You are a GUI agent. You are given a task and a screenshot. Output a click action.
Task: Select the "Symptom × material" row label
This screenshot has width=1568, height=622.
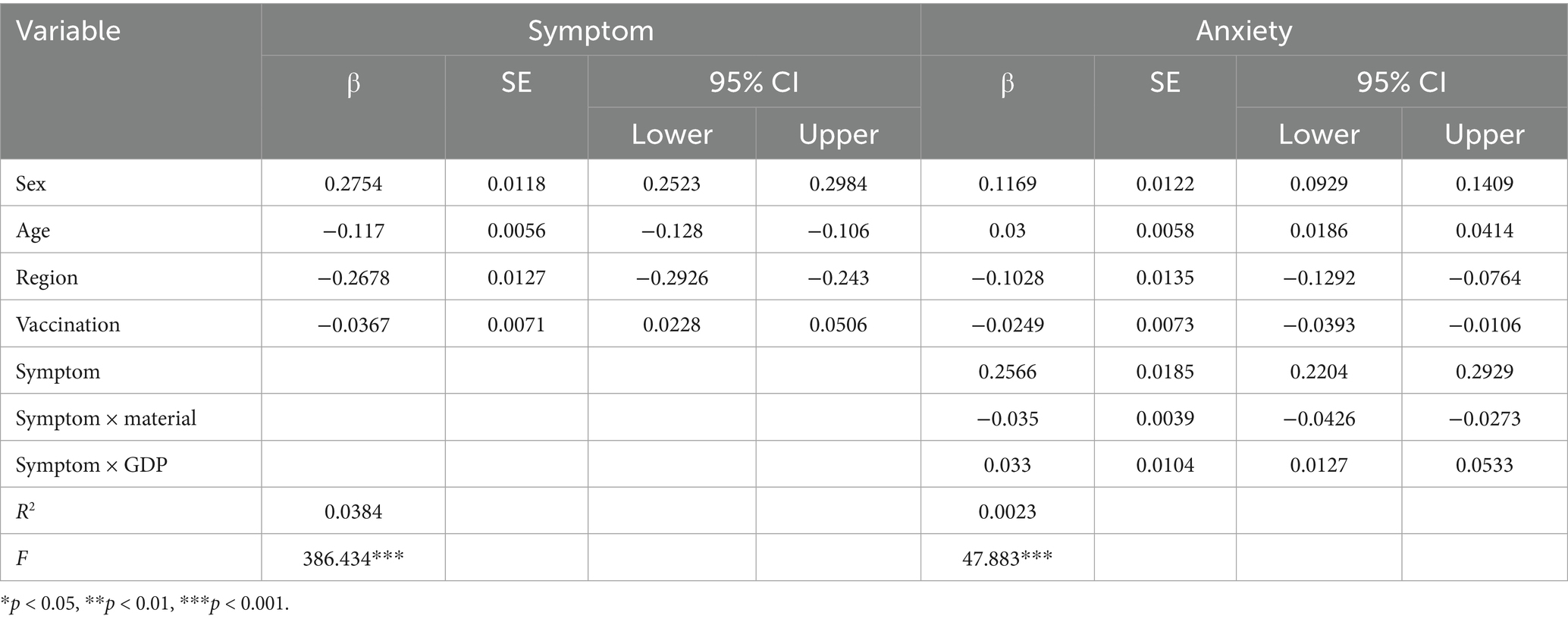105,419
